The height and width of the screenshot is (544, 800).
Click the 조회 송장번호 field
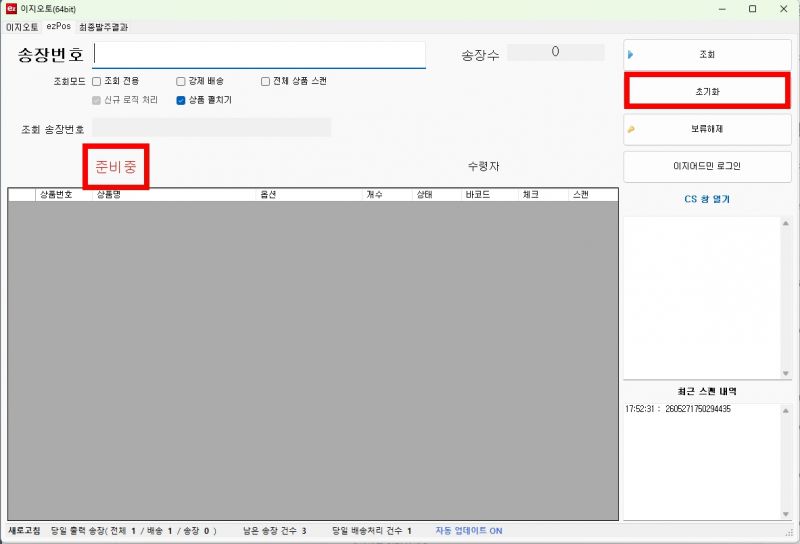(x=212, y=128)
